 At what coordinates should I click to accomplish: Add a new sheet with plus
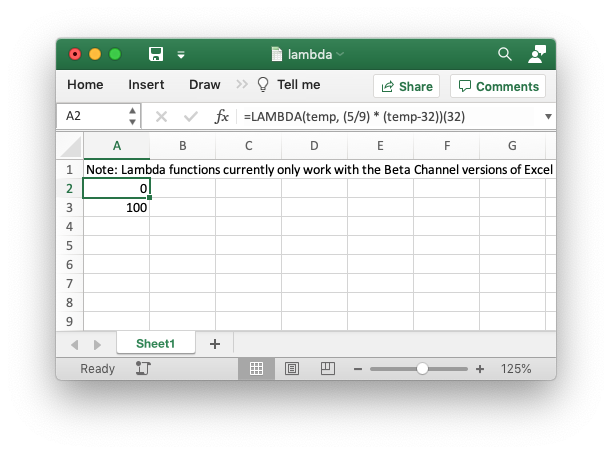pos(215,344)
